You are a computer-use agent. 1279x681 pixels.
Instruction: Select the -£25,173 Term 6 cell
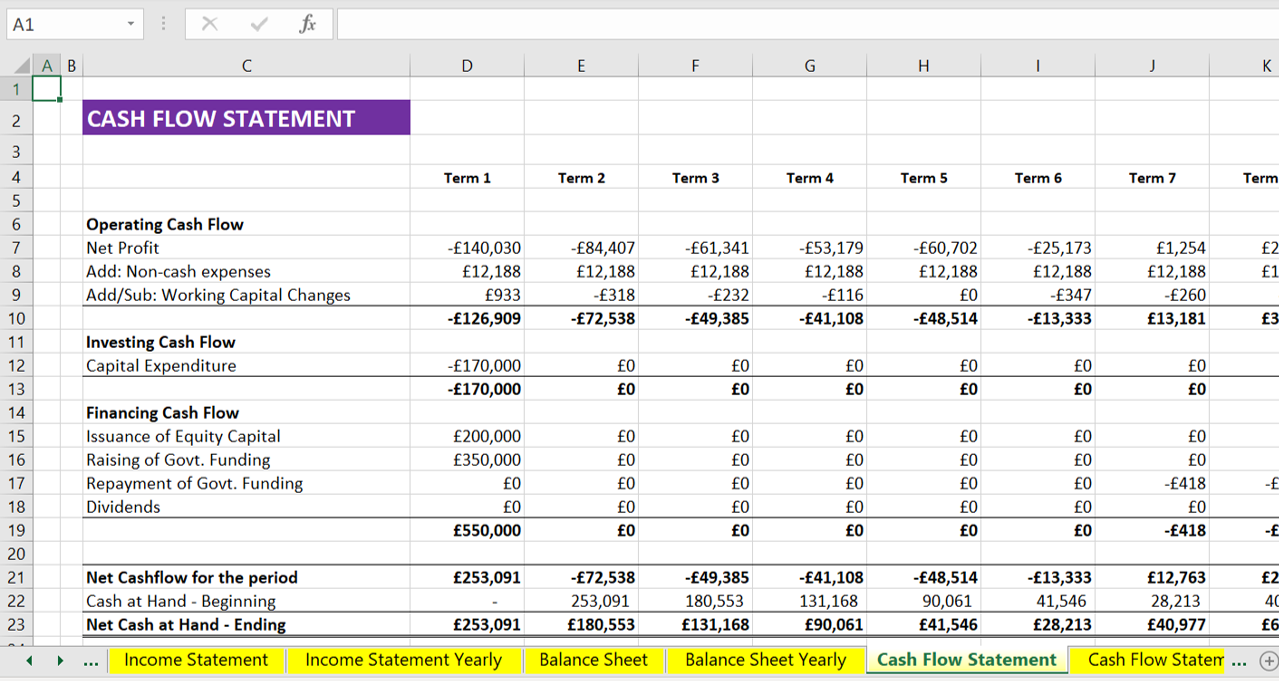coord(1038,248)
